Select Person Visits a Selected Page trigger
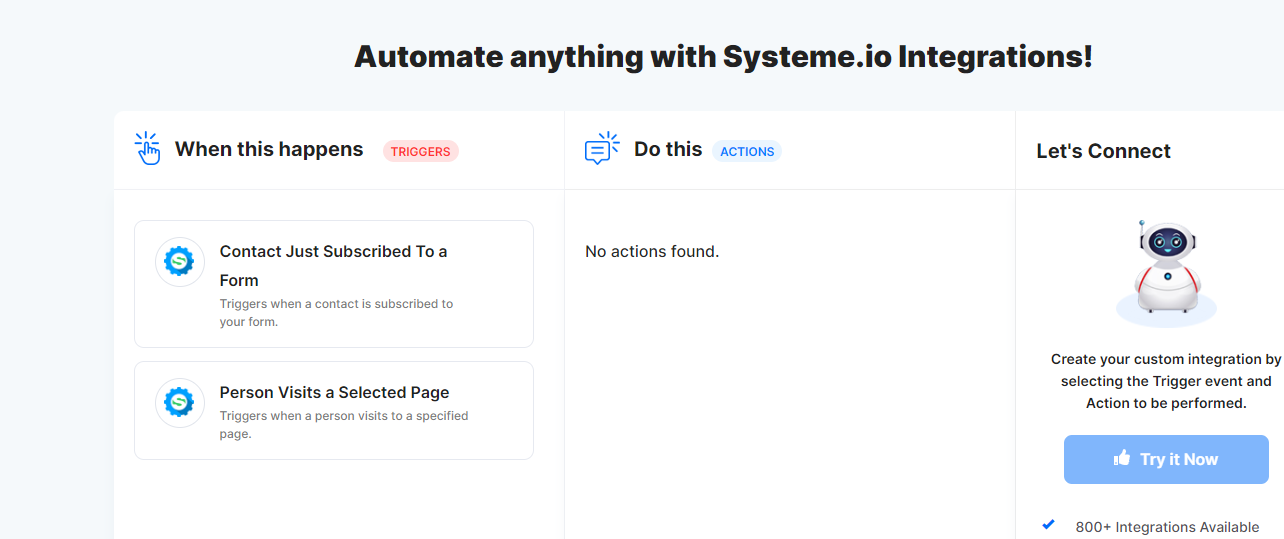This screenshot has height=539, width=1284. tap(334, 410)
